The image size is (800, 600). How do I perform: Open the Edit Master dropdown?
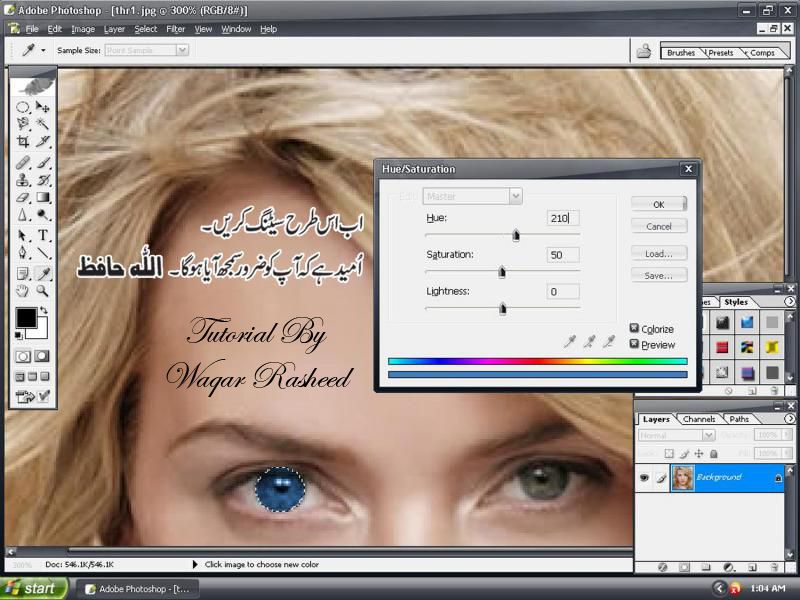point(473,197)
